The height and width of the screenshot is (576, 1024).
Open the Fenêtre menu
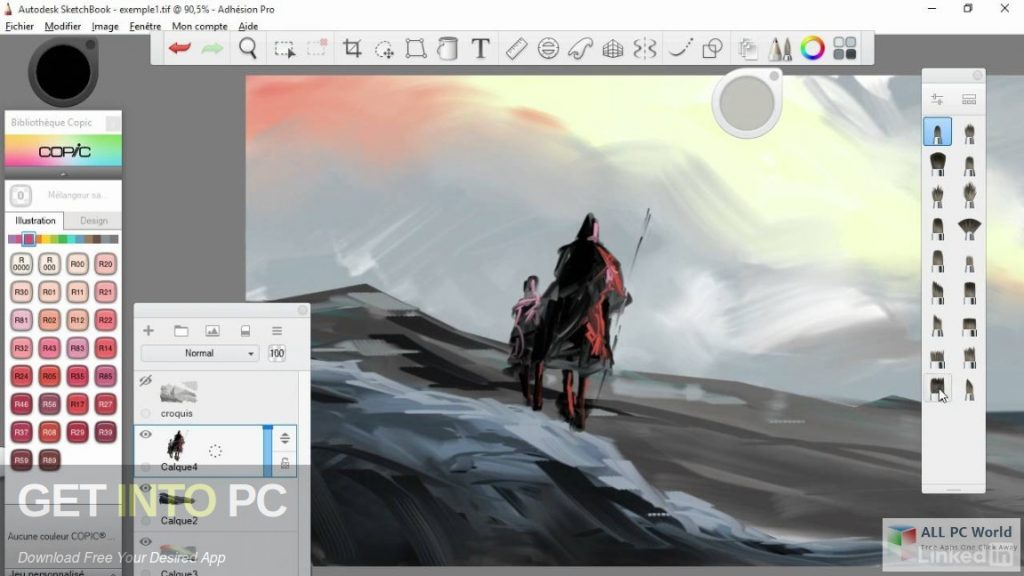144,25
